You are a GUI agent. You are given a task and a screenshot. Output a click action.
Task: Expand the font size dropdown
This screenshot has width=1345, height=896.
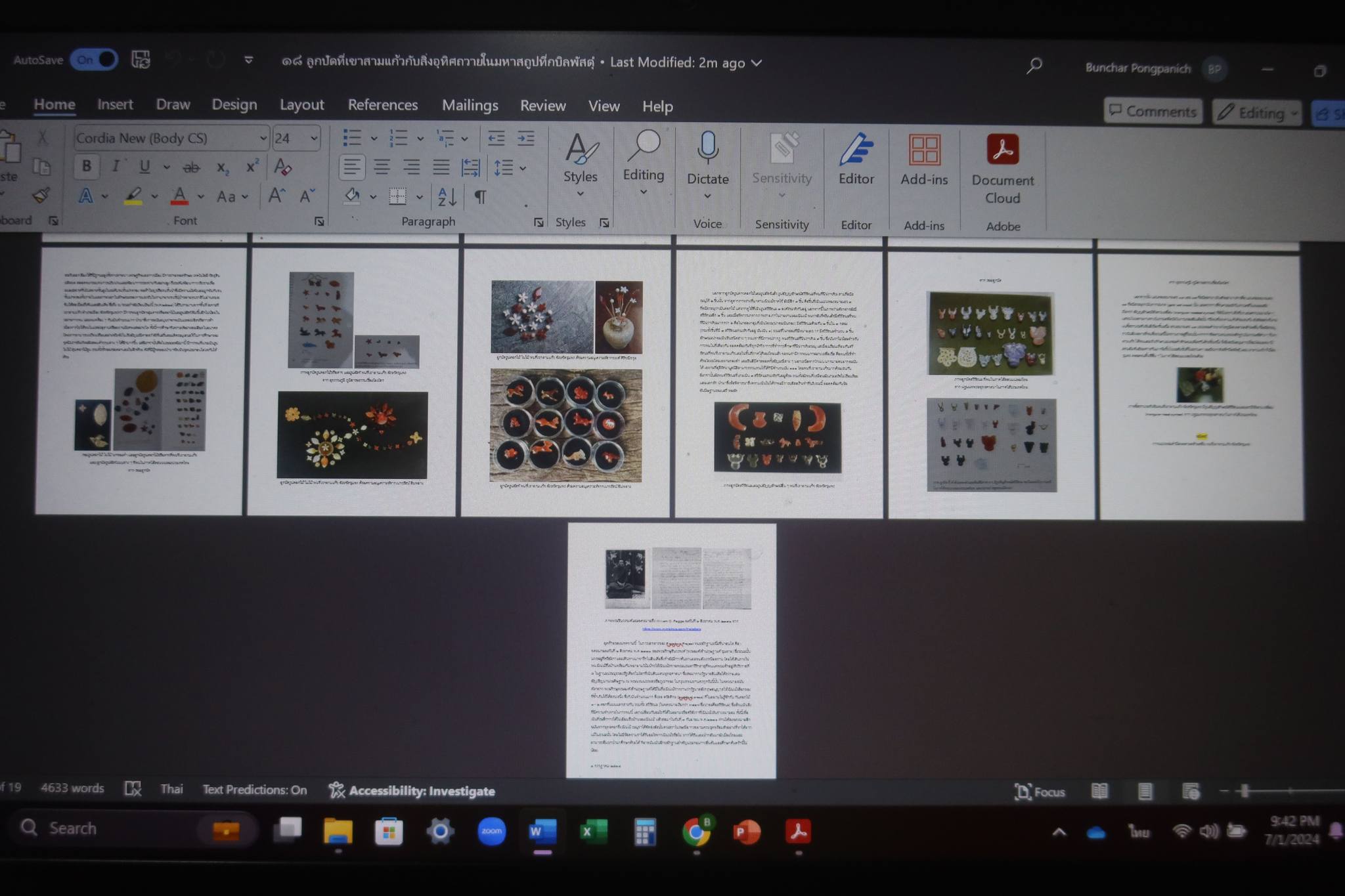[314, 138]
